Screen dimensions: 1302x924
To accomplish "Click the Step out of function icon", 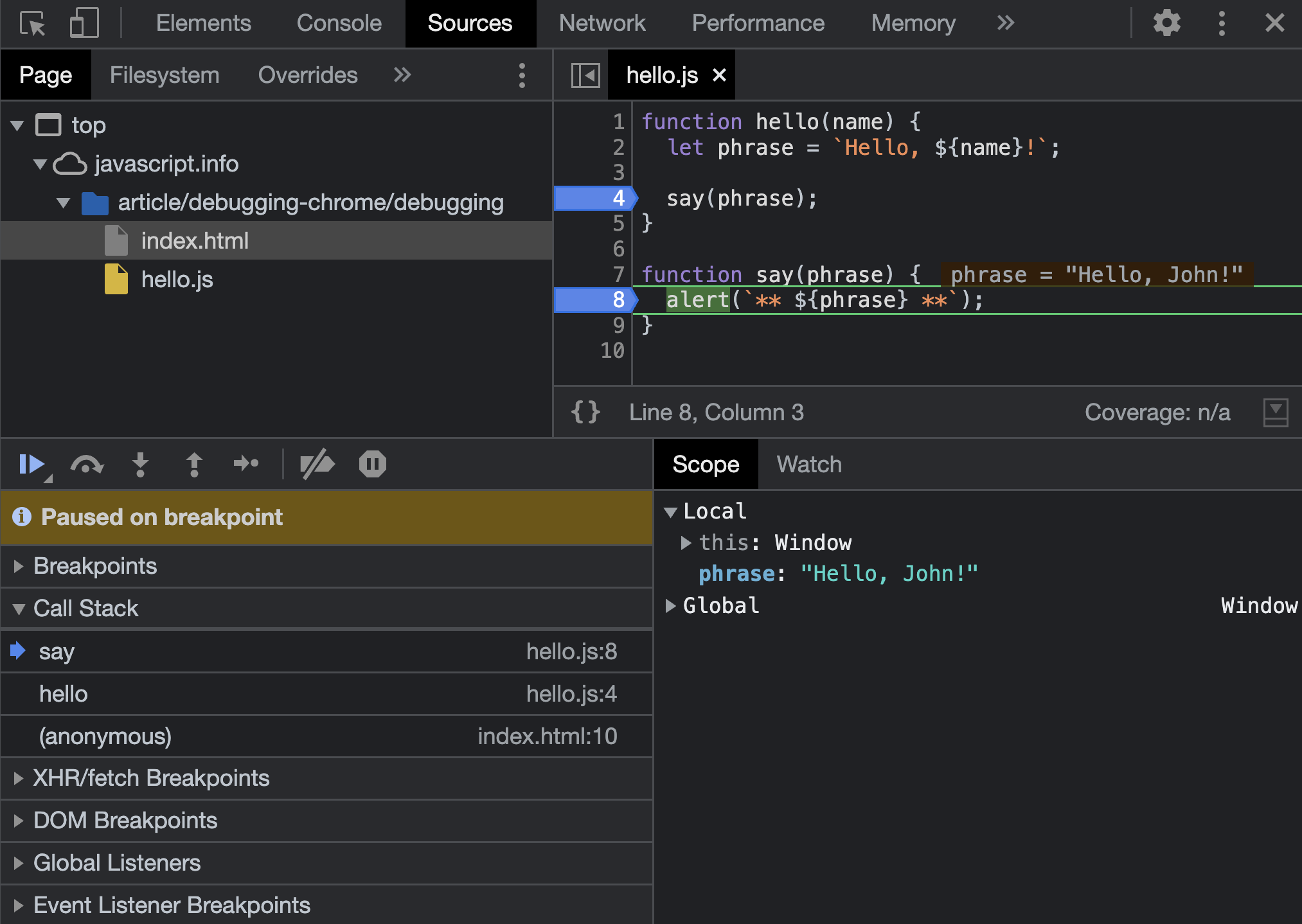I will point(194,464).
